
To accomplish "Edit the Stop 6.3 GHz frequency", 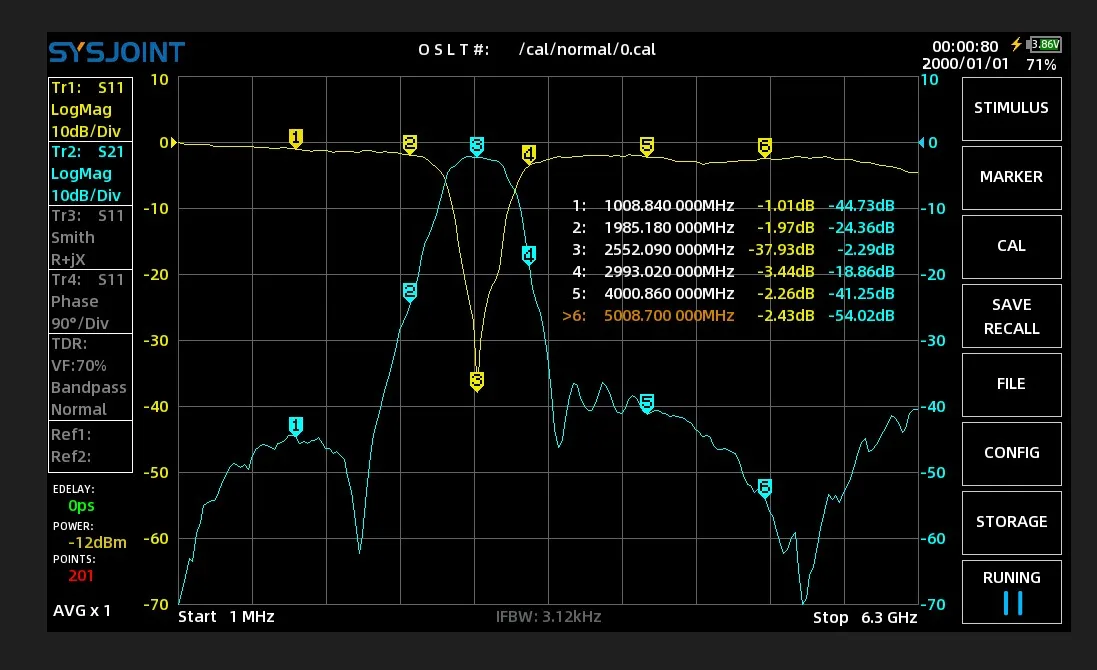I will [x=865, y=618].
